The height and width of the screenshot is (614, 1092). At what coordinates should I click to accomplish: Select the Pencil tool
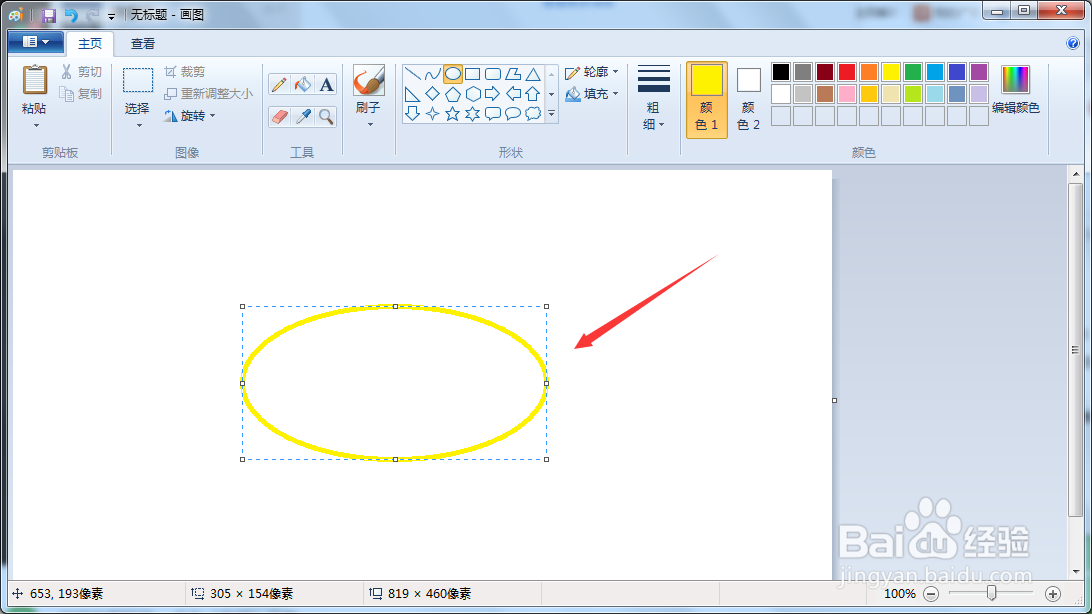[x=279, y=84]
